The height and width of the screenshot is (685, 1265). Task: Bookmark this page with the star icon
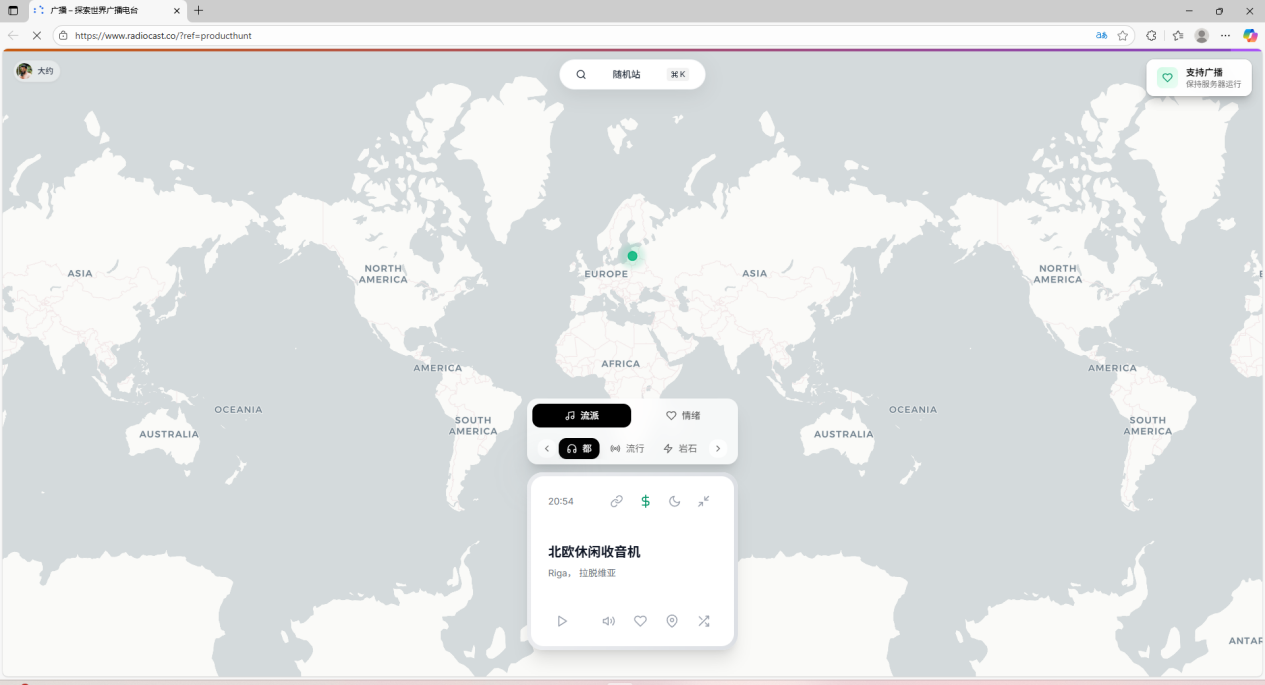(1123, 35)
